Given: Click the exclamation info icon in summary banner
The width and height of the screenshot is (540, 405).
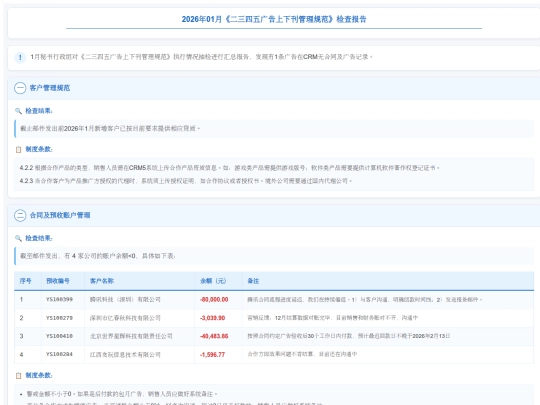Looking at the screenshot, I should coord(20,57).
